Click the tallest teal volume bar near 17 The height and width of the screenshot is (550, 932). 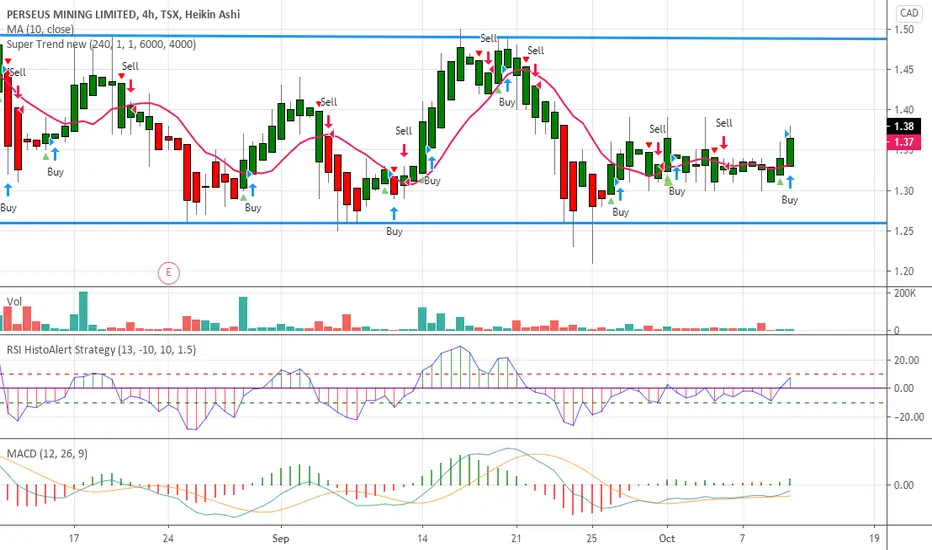point(83,311)
